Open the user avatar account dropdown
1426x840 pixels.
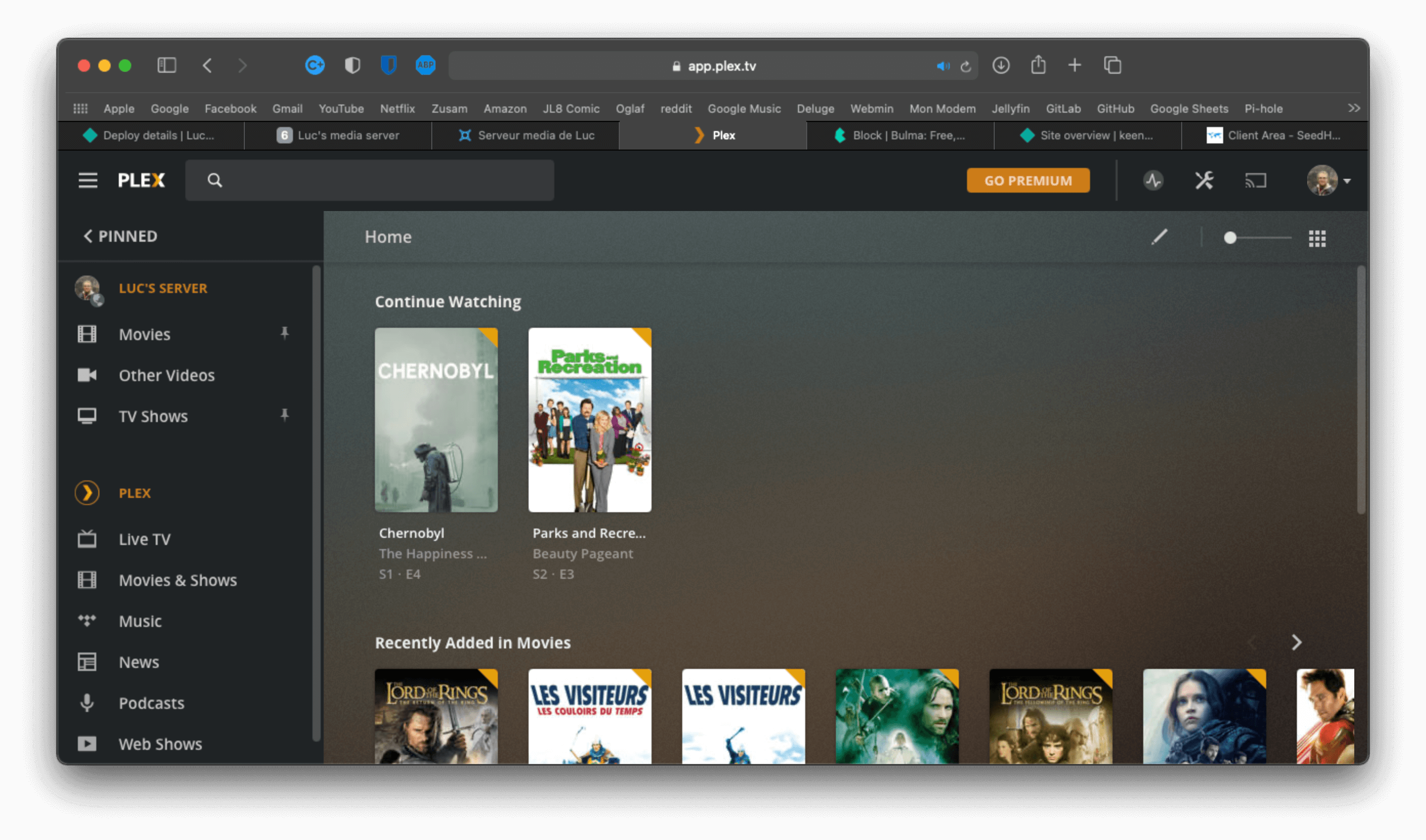click(1328, 181)
